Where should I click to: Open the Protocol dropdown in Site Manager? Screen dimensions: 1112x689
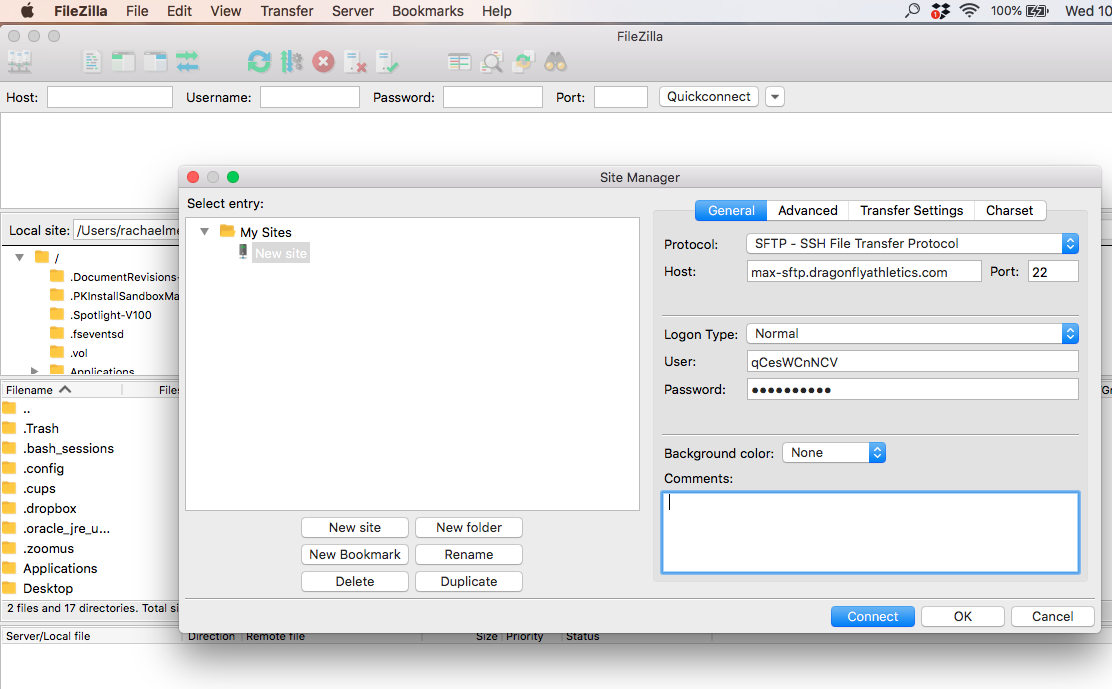click(x=912, y=243)
